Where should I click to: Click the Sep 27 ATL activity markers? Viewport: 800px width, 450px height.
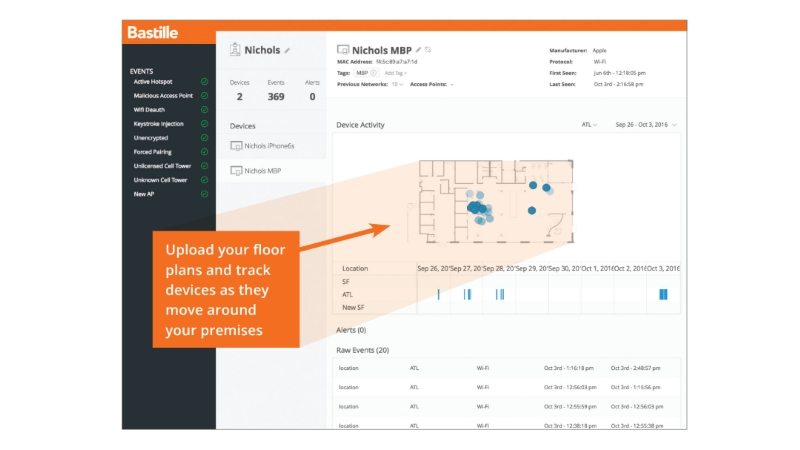[467, 294]
